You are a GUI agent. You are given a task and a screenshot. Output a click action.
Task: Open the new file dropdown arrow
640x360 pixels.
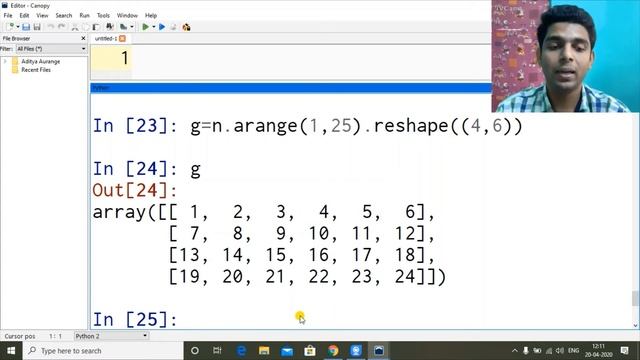18,27
